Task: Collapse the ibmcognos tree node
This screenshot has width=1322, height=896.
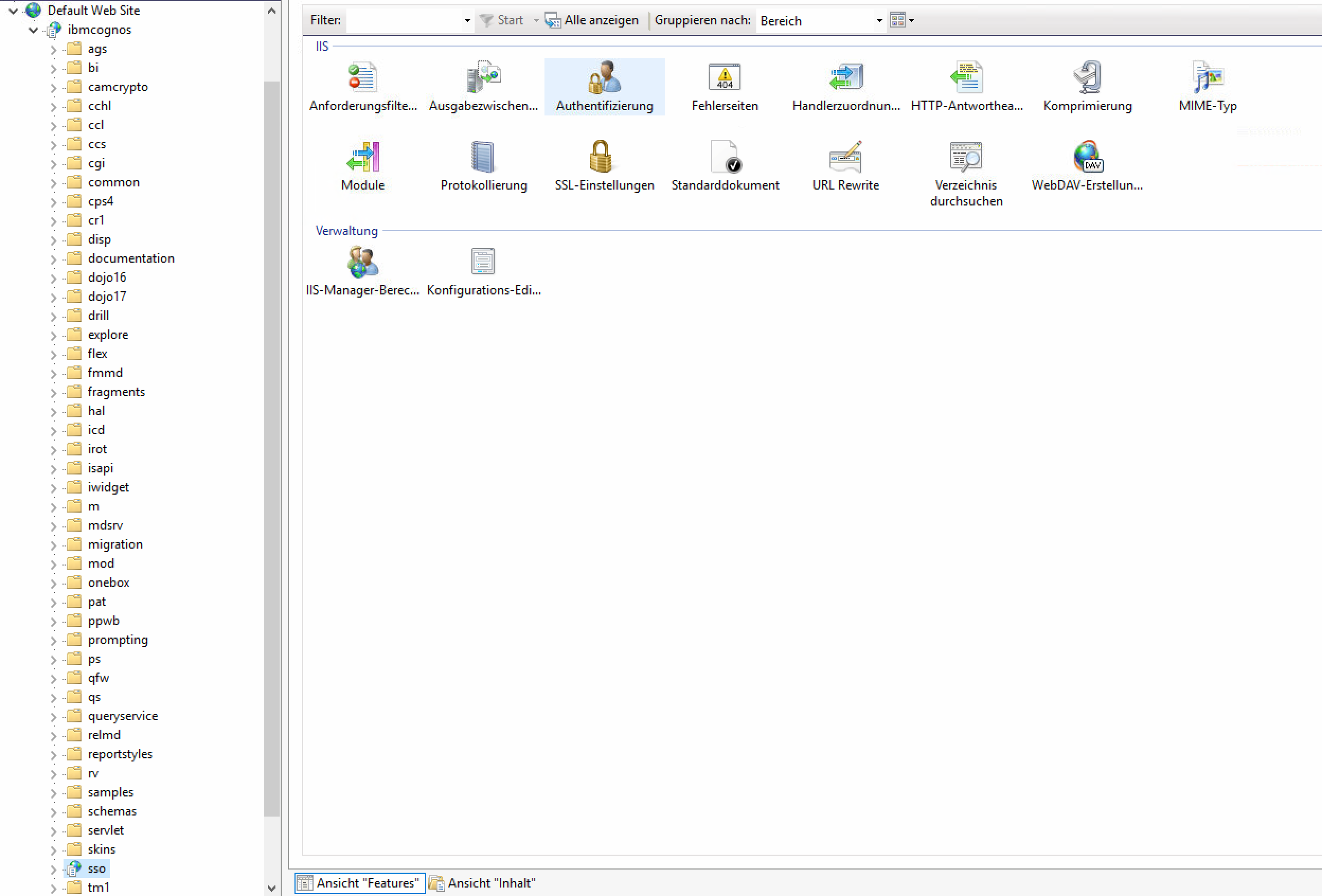Action: (x=33, y=30)
